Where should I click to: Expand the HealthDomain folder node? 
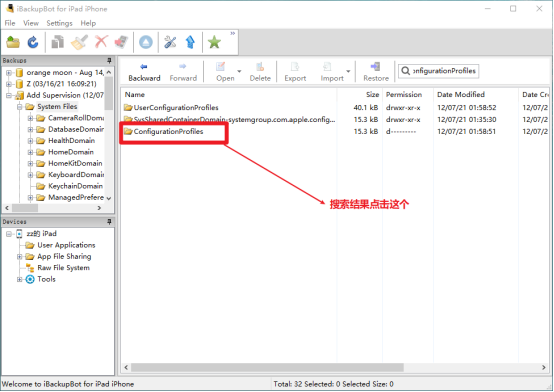(30, 141)
